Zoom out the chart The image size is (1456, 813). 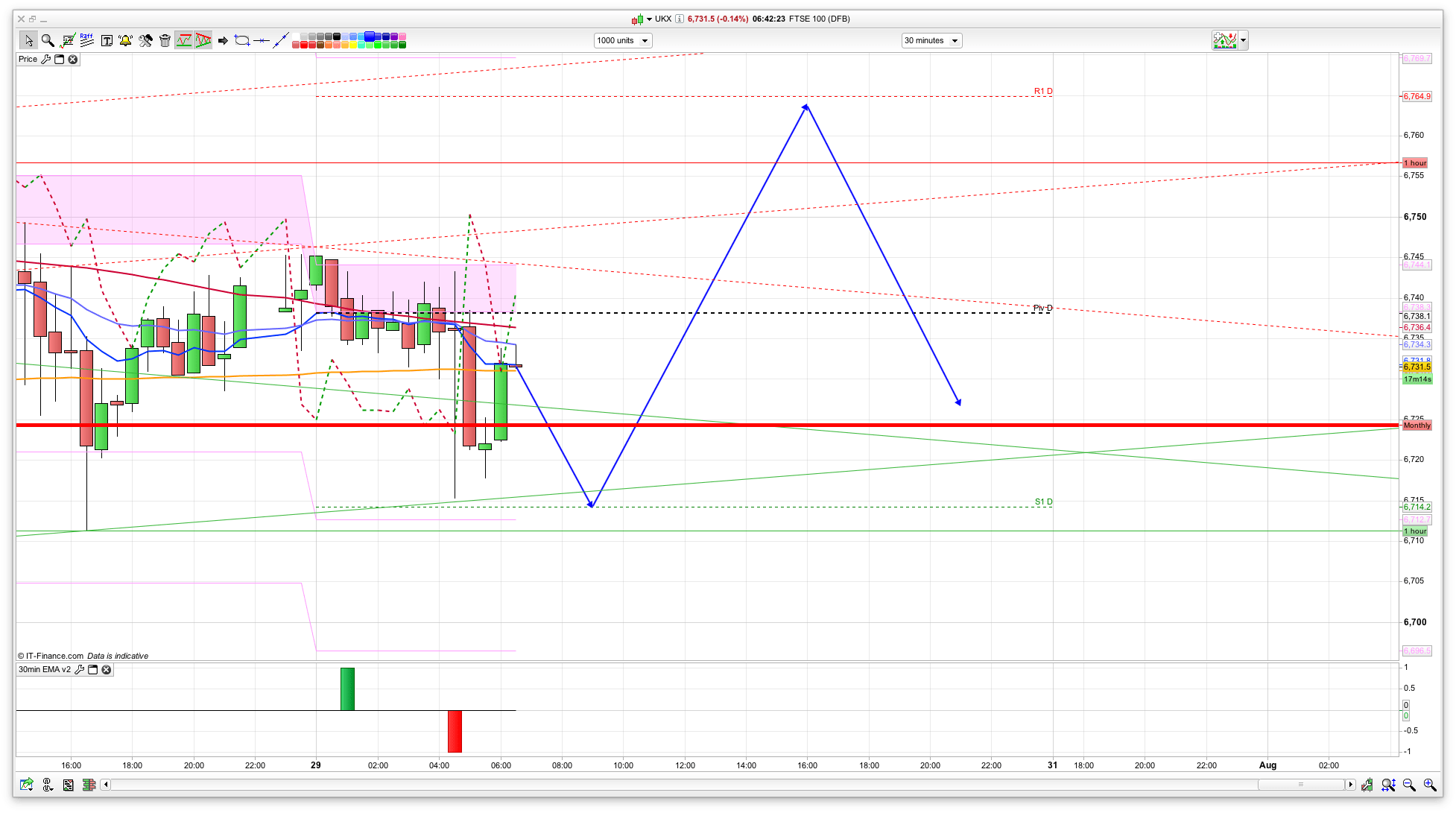point(1409,785)
